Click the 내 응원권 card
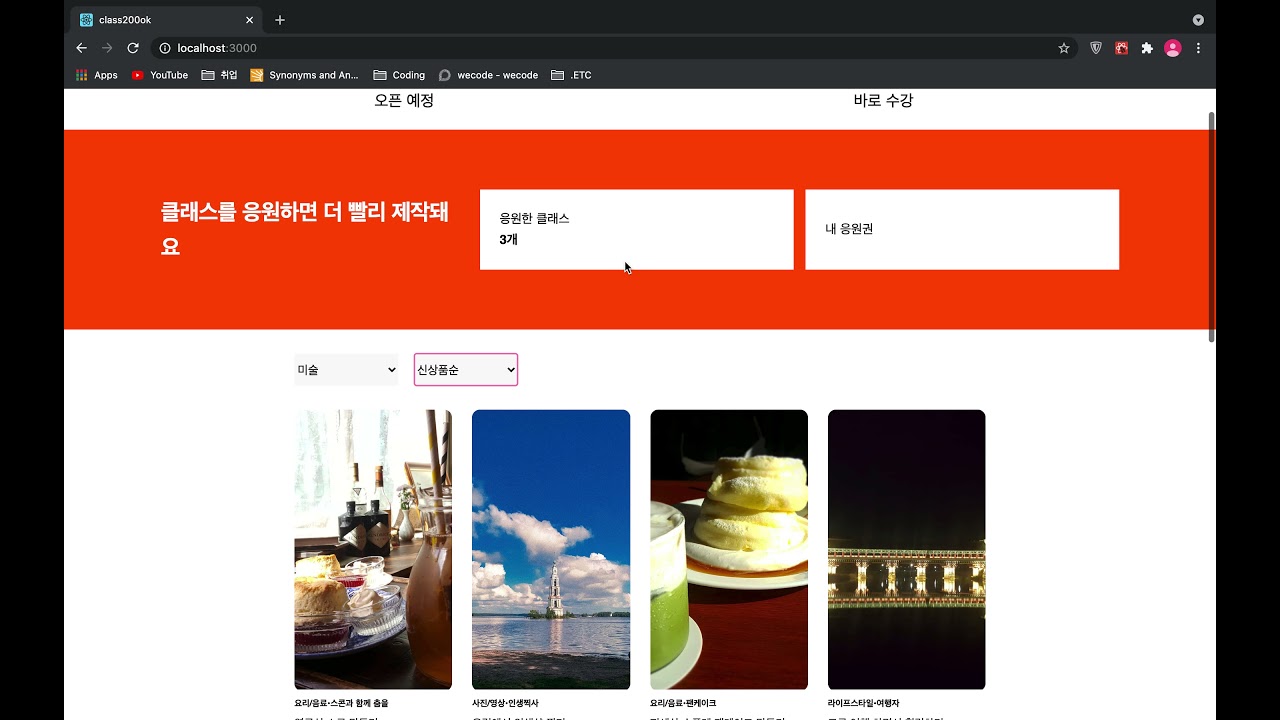This screenshot has height=720, width=1280. point(961,229)
